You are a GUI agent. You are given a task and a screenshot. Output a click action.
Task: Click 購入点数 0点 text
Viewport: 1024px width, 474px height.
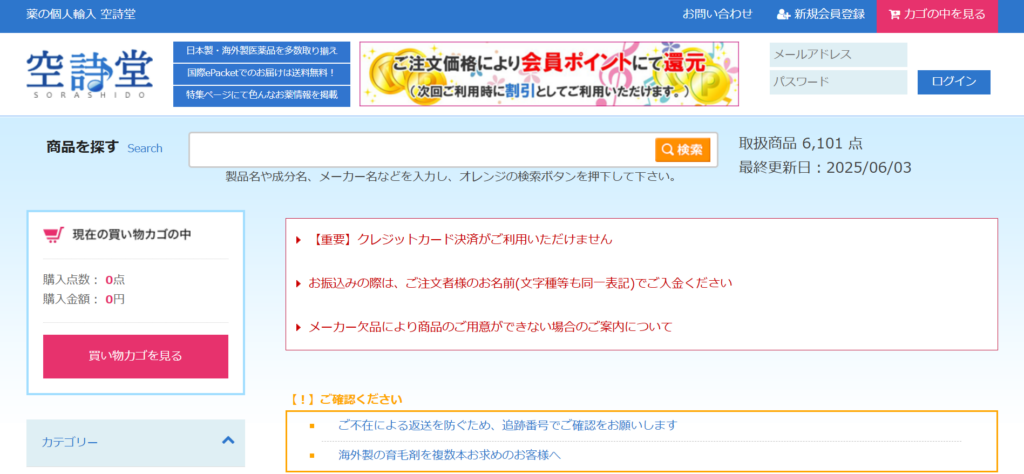84,280
